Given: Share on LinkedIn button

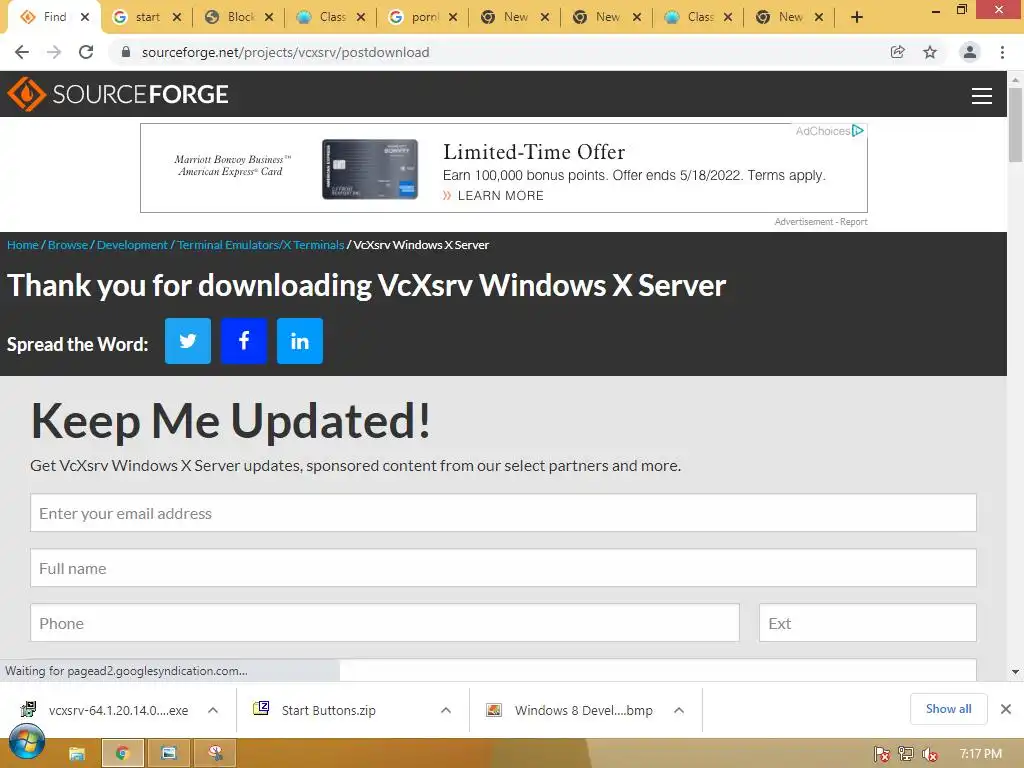Looking at the screenshot, I should pyautogui.click(x=300, y=341).
